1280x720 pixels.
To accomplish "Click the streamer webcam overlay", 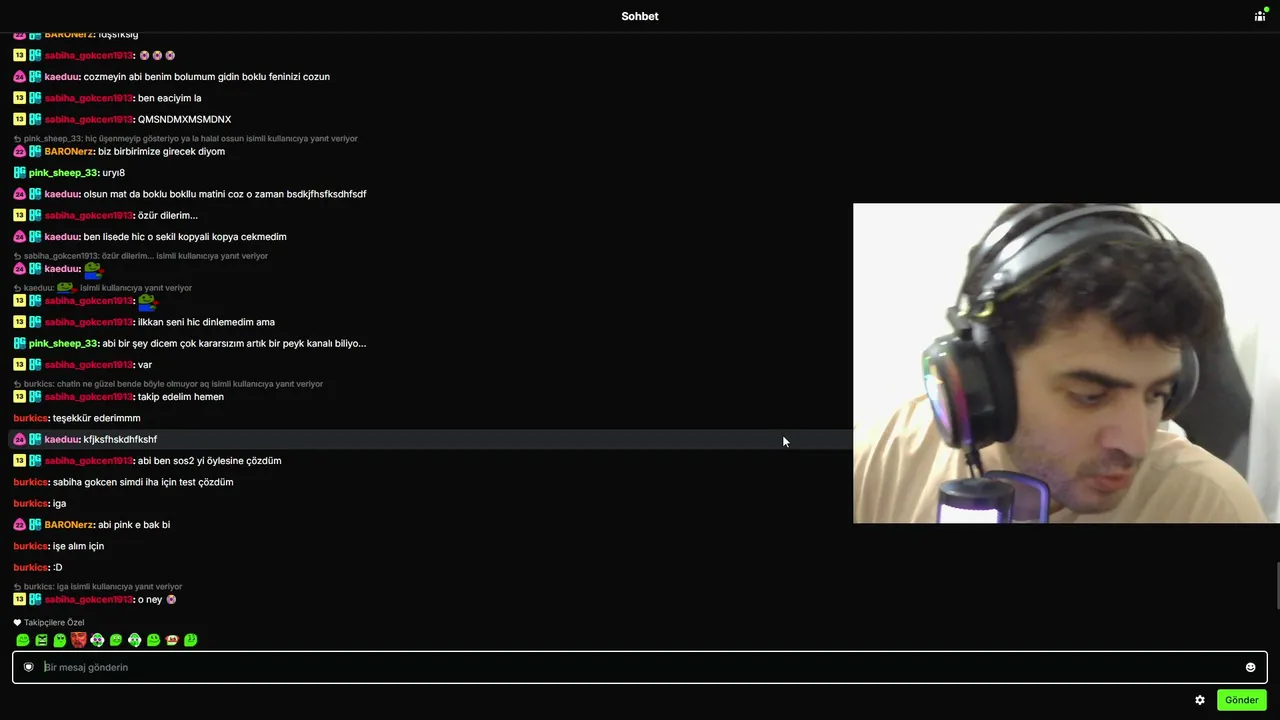I will tap(1066, 363).
